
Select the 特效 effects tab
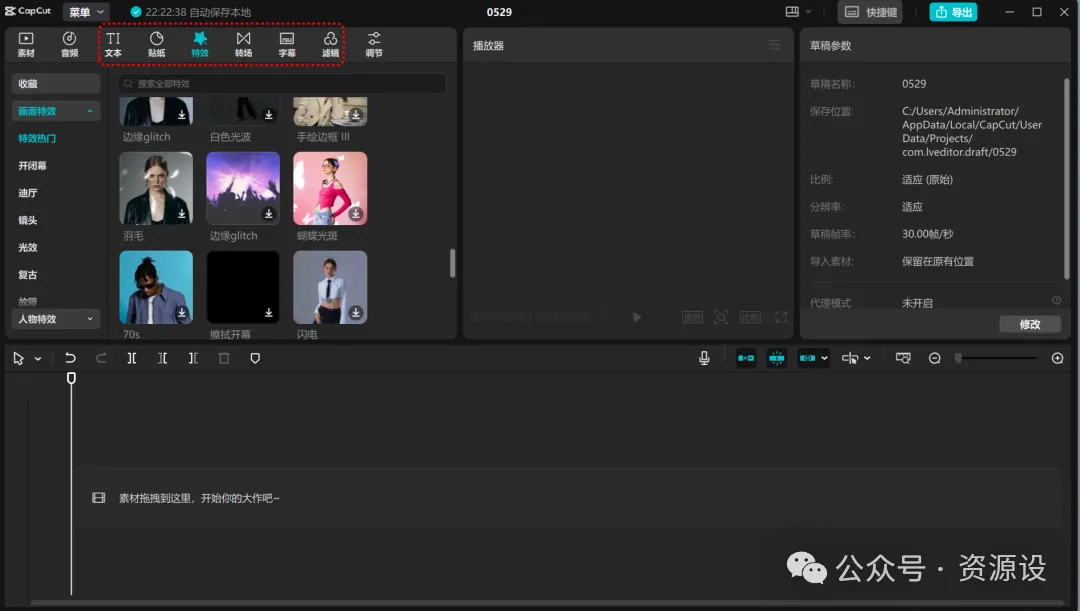click(200, 45)
